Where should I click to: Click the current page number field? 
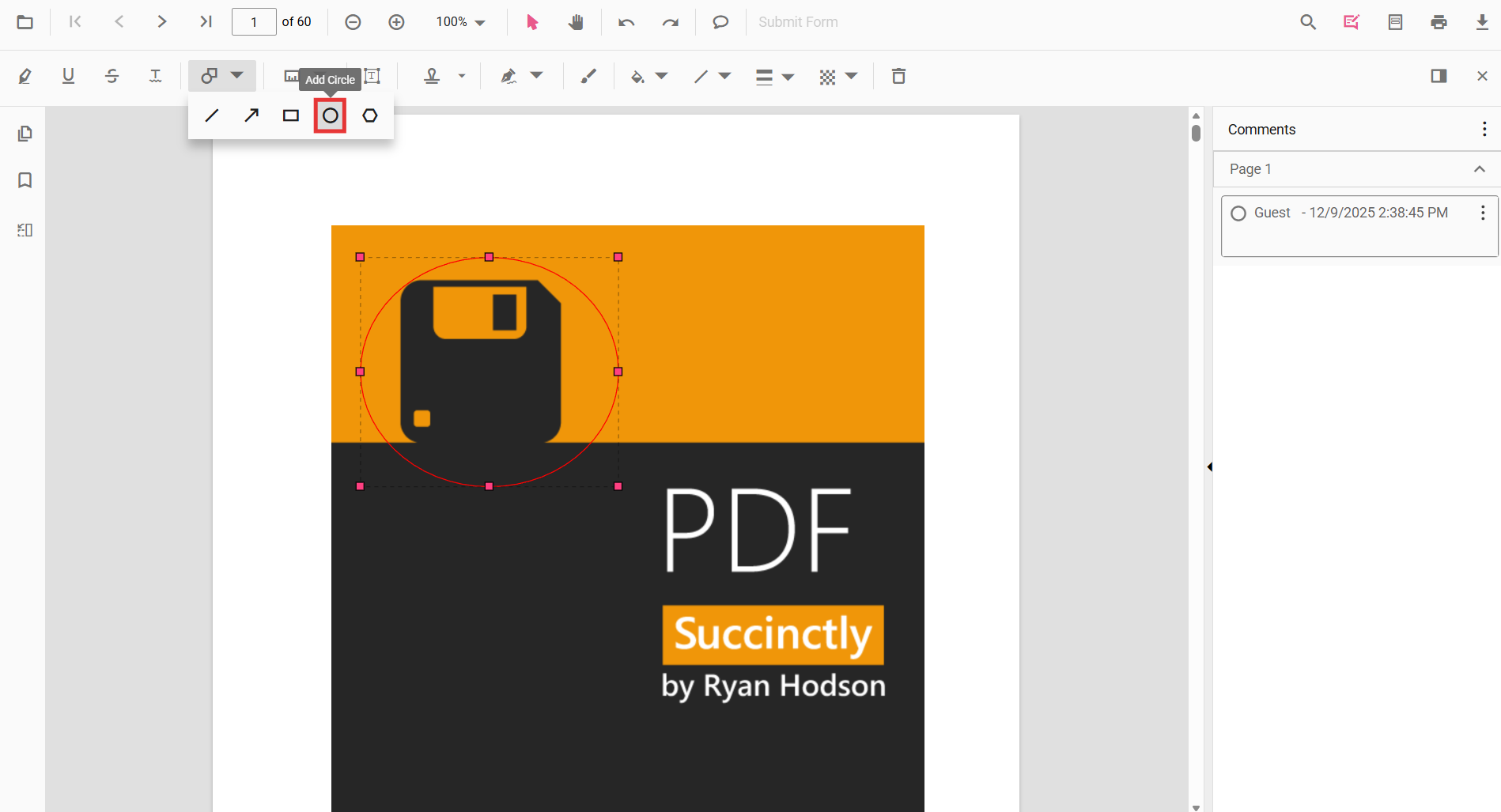[x=254, y=22]
